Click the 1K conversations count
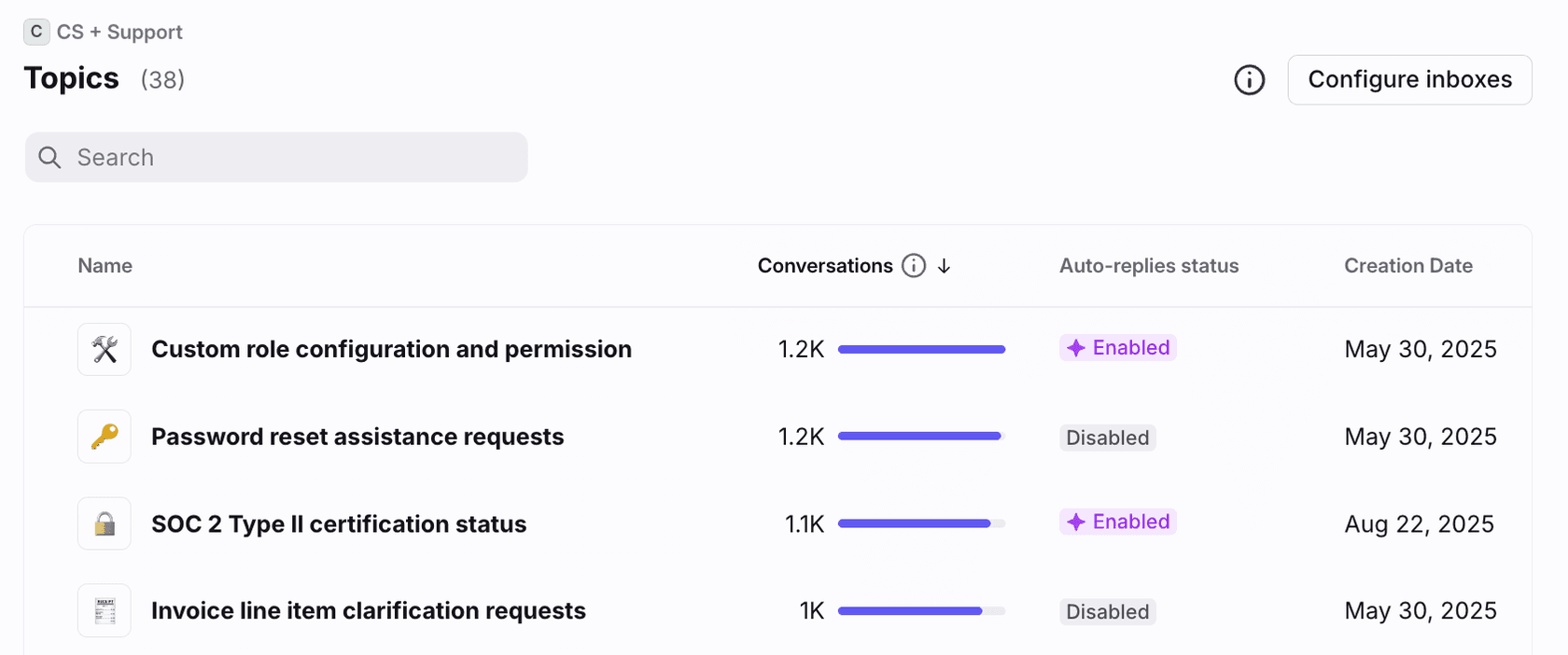This screenshot has height=655, width=1568. click(812, 611)
